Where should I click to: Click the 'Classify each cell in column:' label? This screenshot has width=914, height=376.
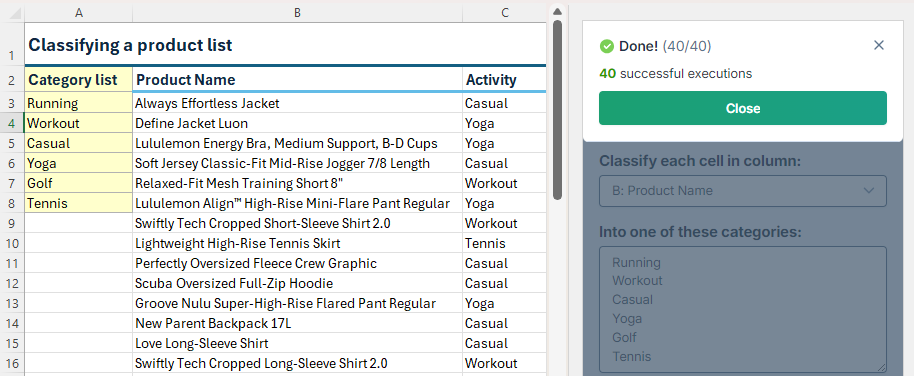700,161
